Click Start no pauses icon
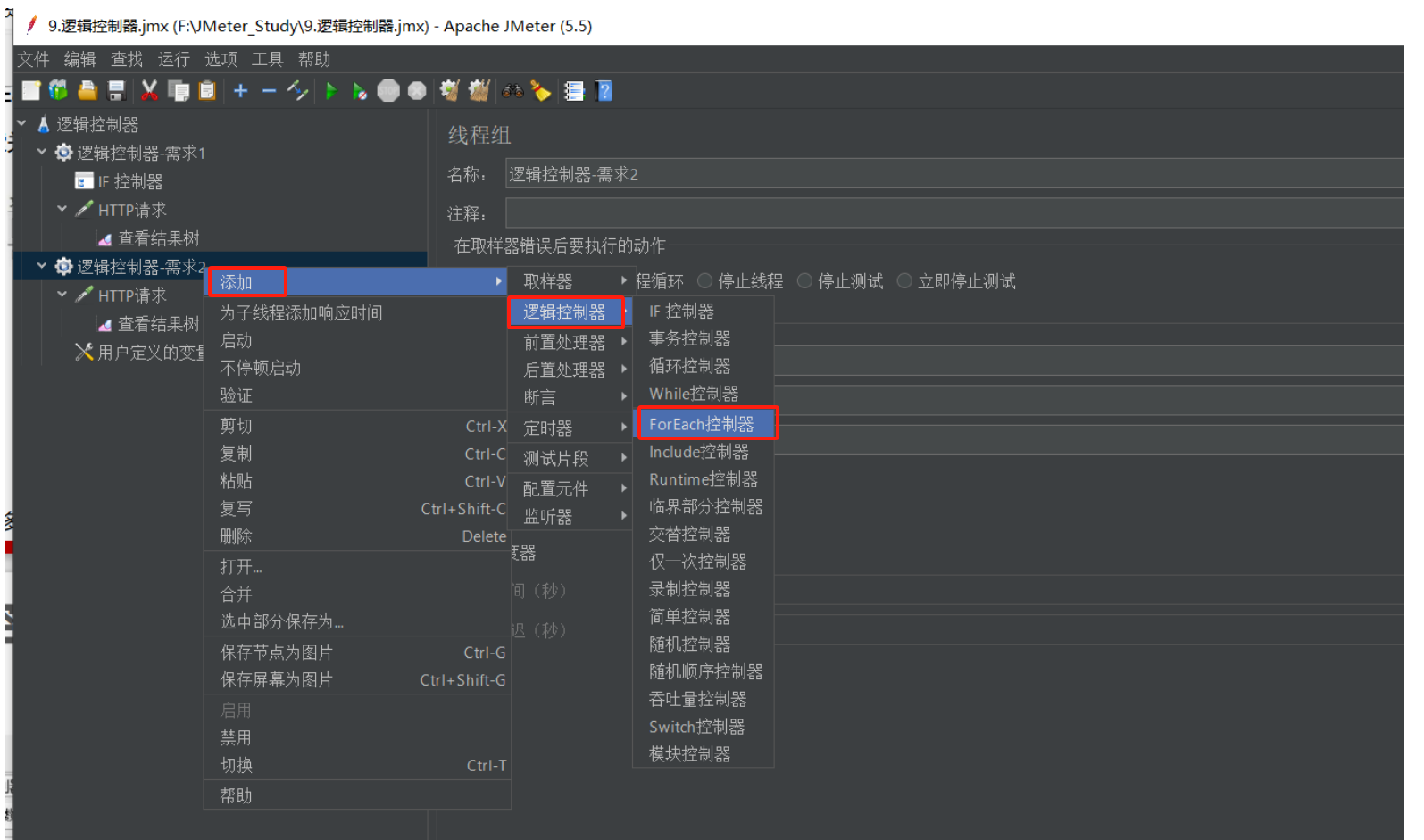1424x840 pixels. 359,91
